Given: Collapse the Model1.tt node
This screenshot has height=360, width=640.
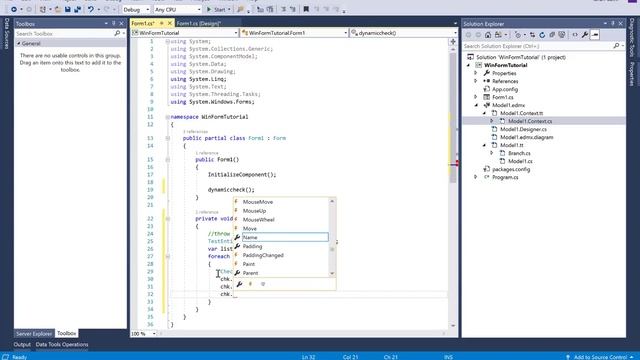Looking at the screenshot, I should click(484, 145).
